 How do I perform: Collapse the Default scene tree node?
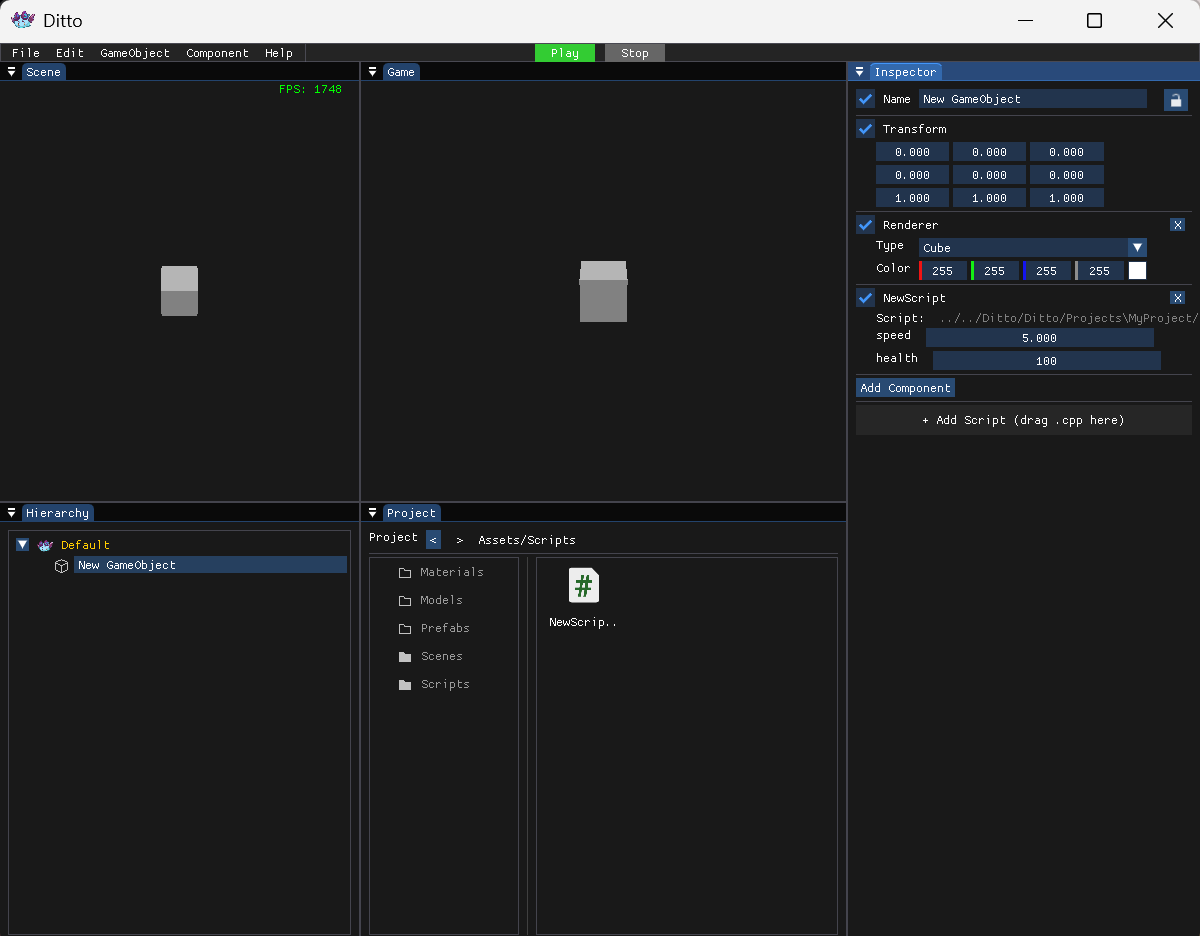click(x=23, y=545)
